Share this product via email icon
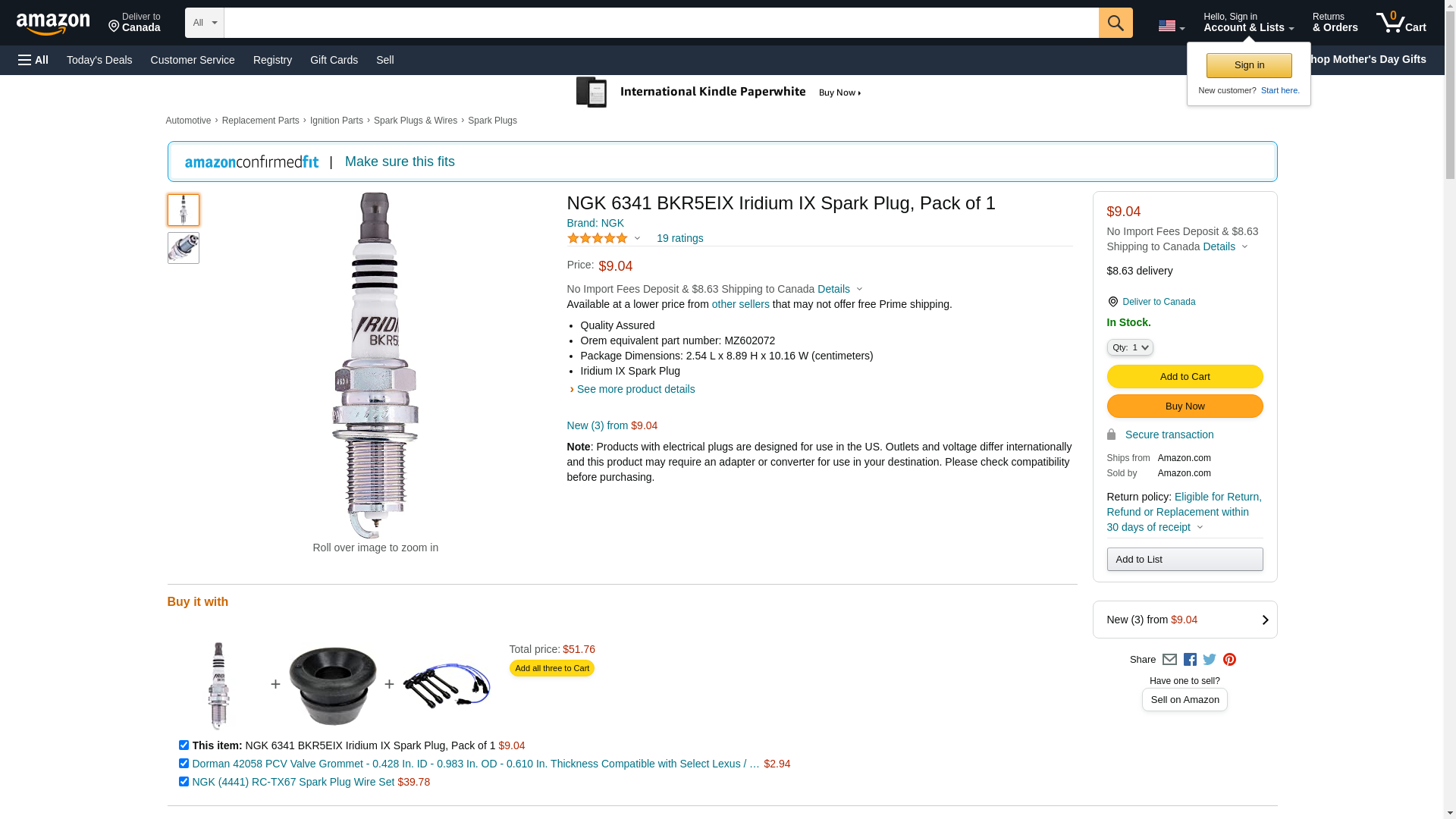Viewport: 1456px width, 819px height. (x=1169, y=660)
